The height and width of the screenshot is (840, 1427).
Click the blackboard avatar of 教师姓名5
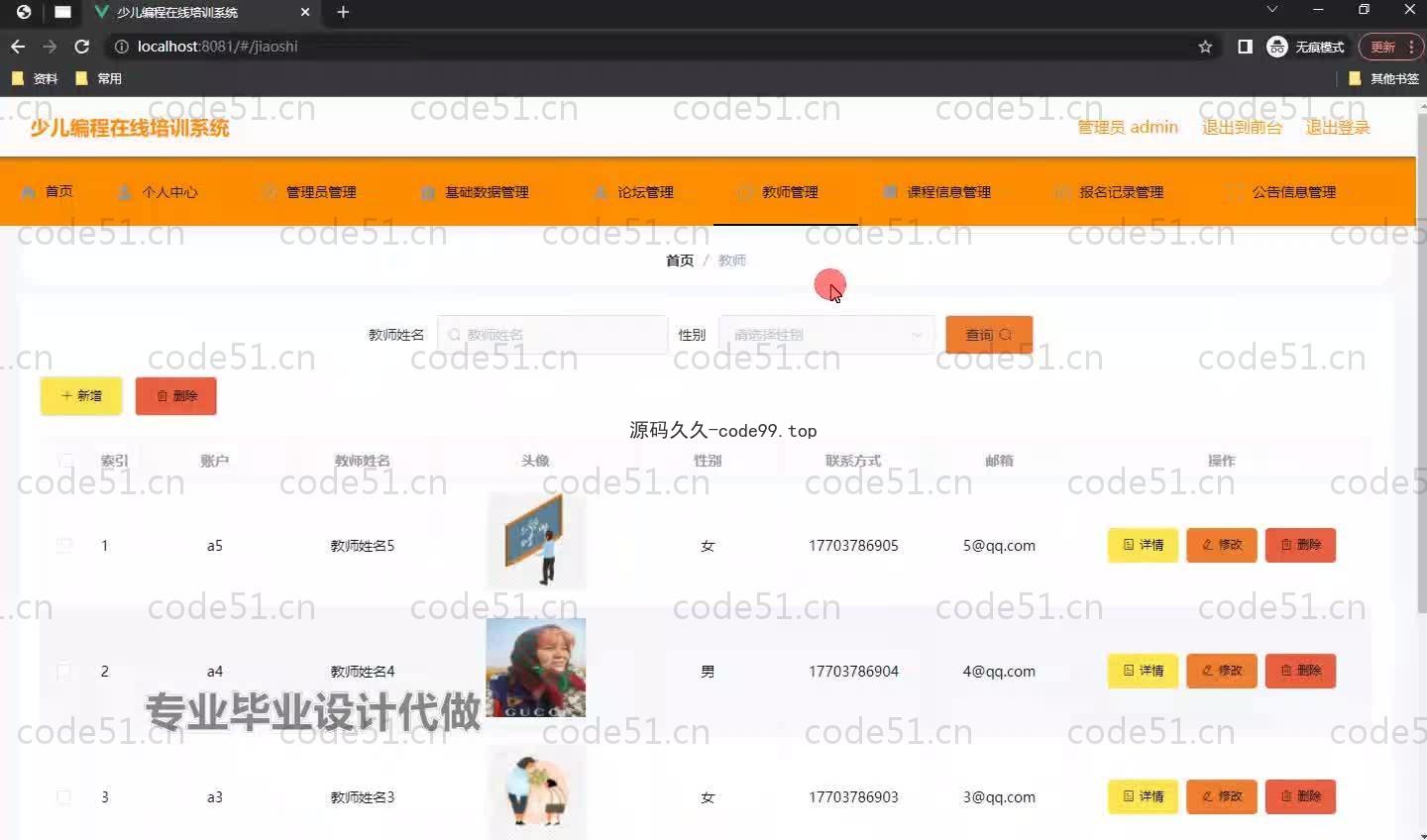536,542
